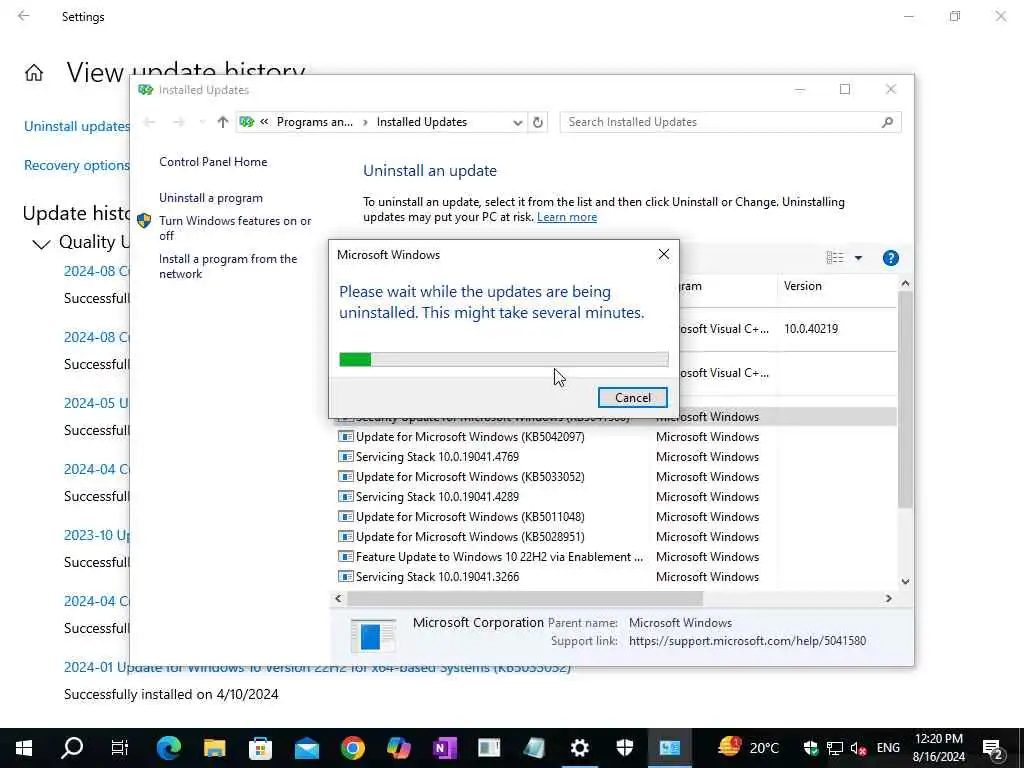This screenshot has height=768, width=1024.
Task: Open Uninstall a program
Action: [x=211, y=198]
